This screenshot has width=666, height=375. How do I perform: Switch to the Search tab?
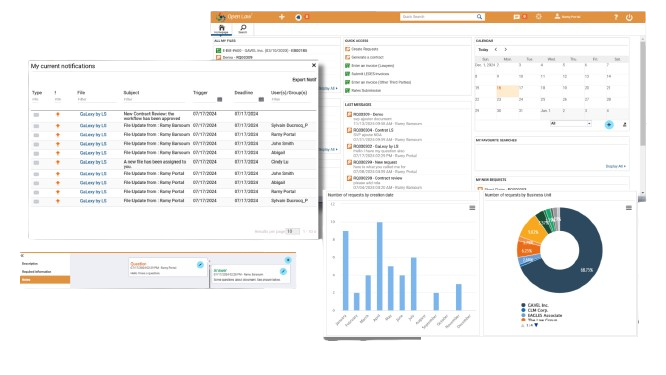point(243,29)
